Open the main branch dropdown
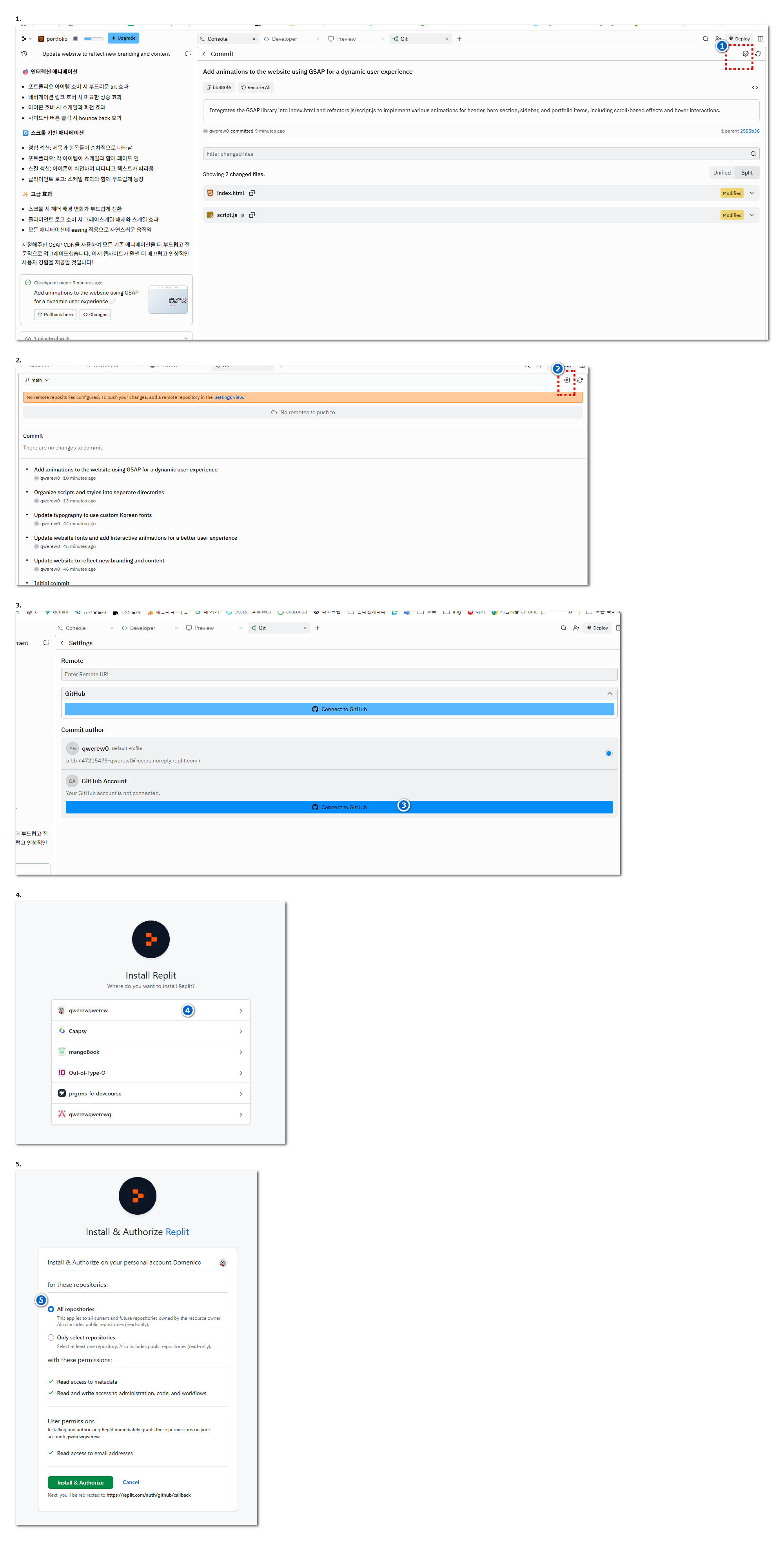784x1541 pixels. [x=37, y=380]
